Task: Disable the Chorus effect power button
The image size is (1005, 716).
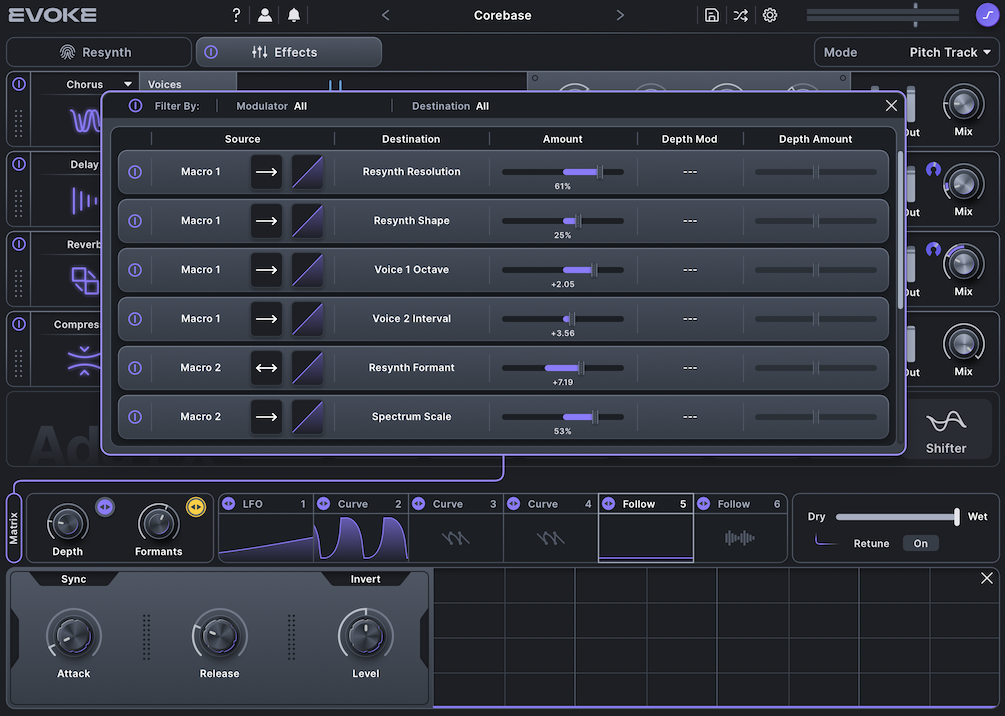Action: [18, 85]
